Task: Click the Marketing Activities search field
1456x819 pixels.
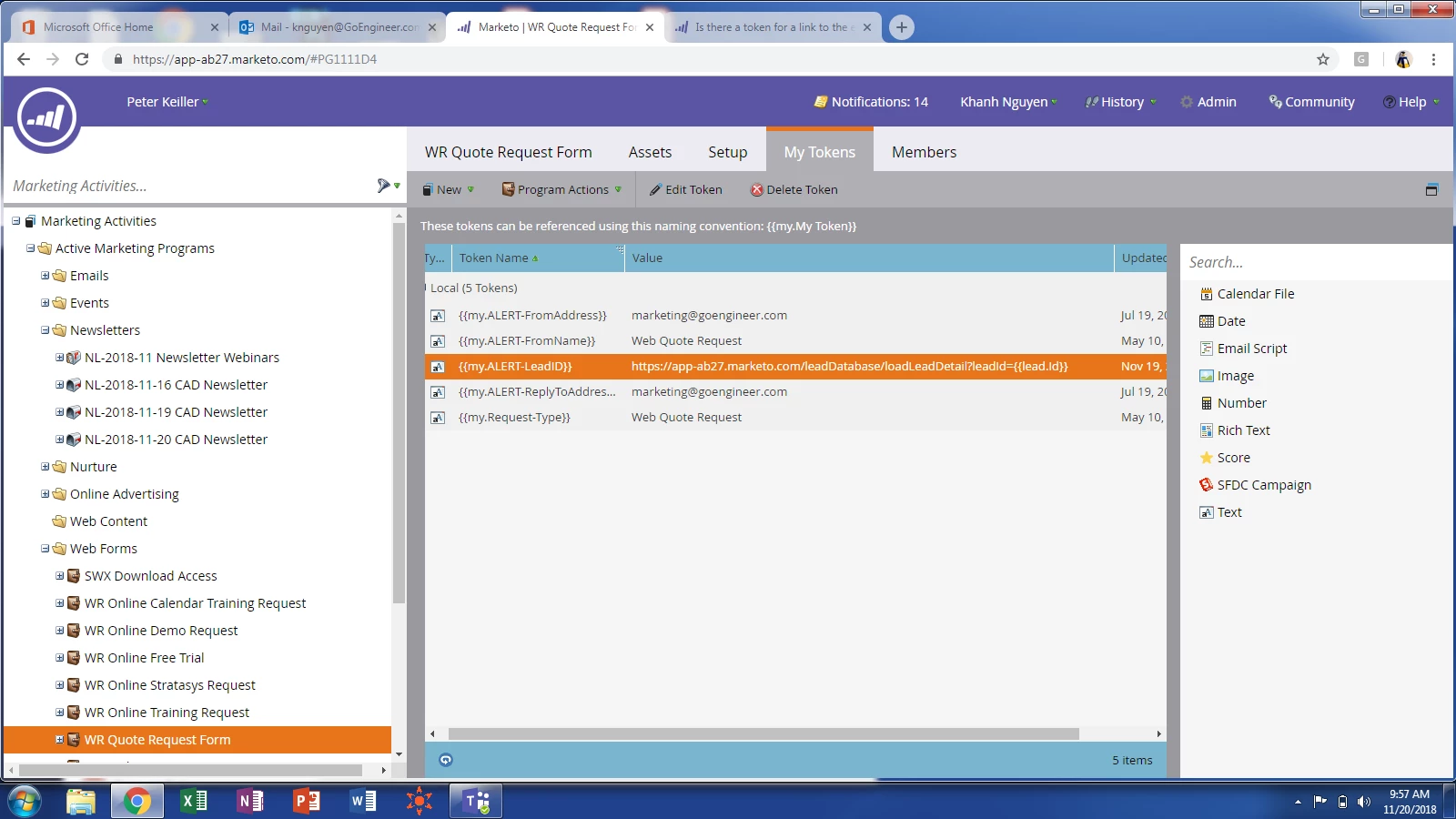Action: [189, 186]
